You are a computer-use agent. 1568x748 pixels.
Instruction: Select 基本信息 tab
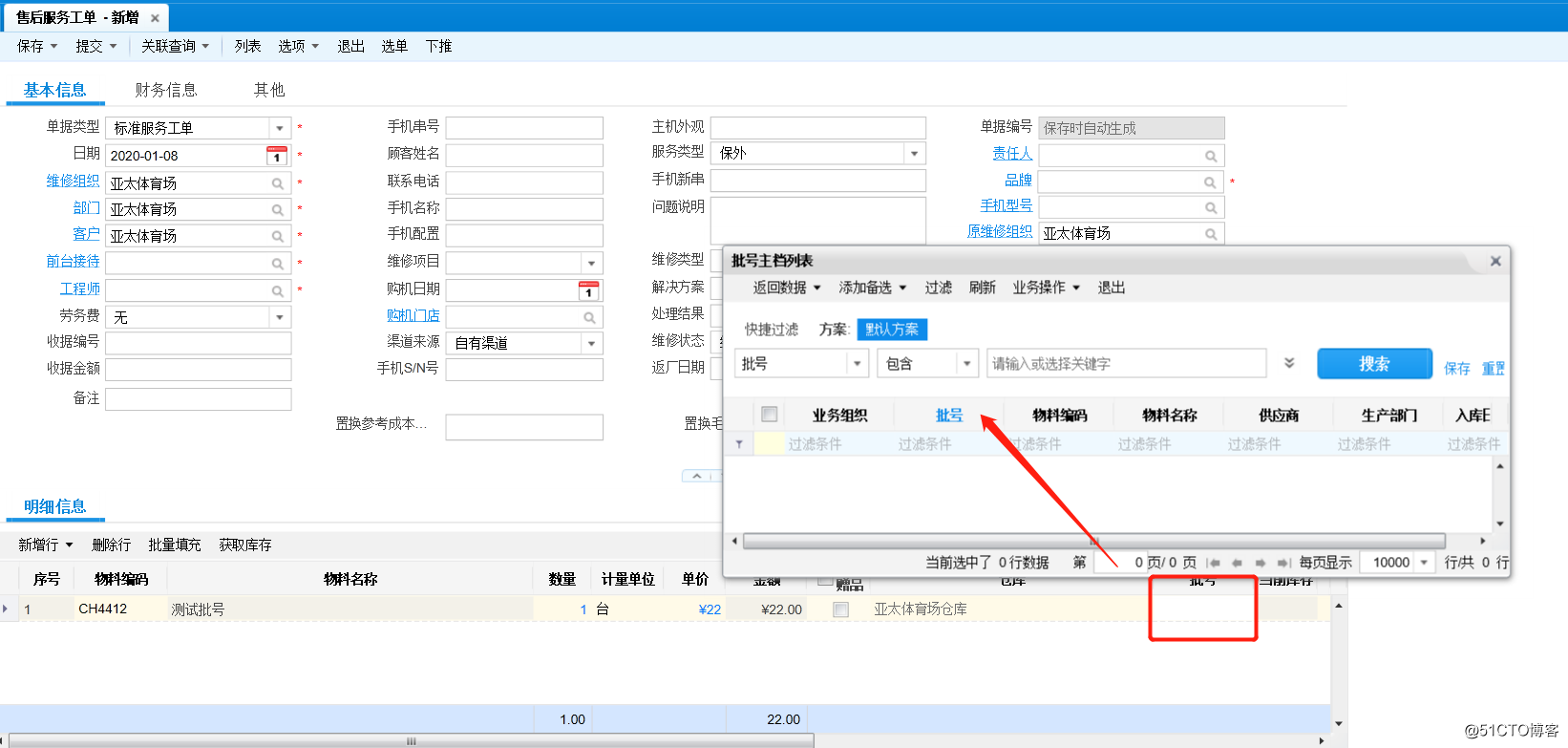(x=54, y=90)
